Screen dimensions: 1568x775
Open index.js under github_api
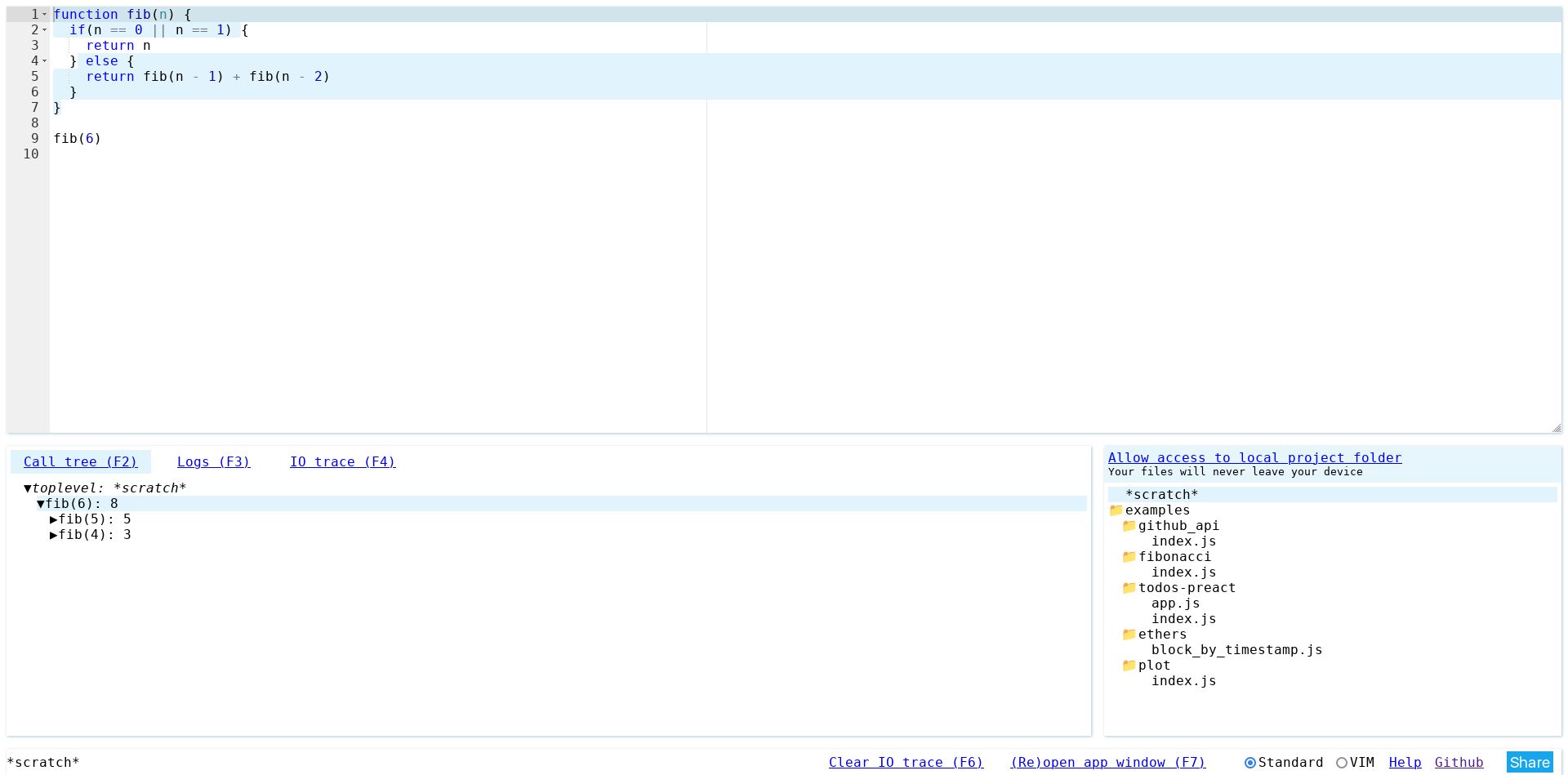(1183, 541)
